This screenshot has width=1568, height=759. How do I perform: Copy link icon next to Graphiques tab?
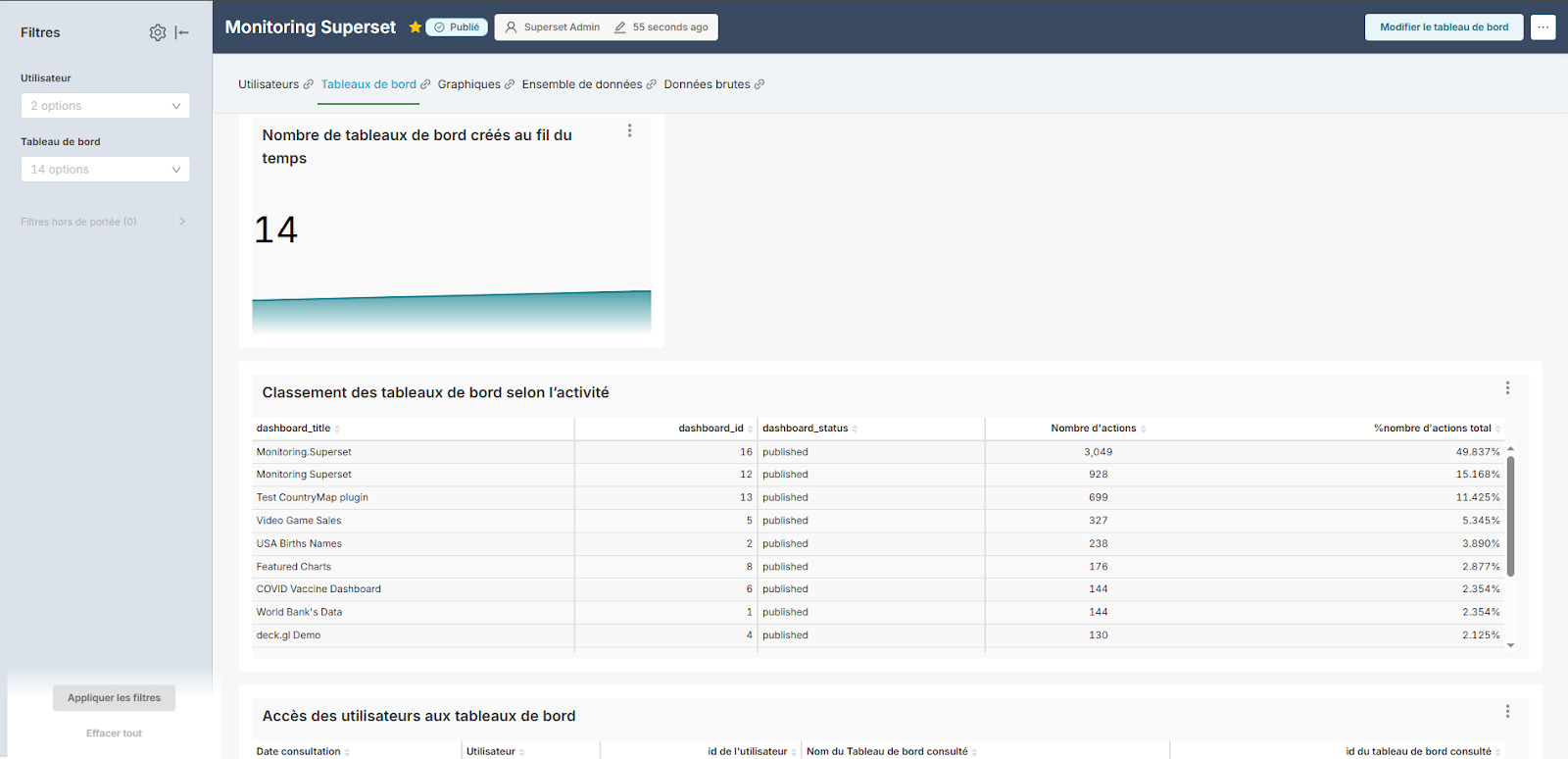[x=510, y=84]
